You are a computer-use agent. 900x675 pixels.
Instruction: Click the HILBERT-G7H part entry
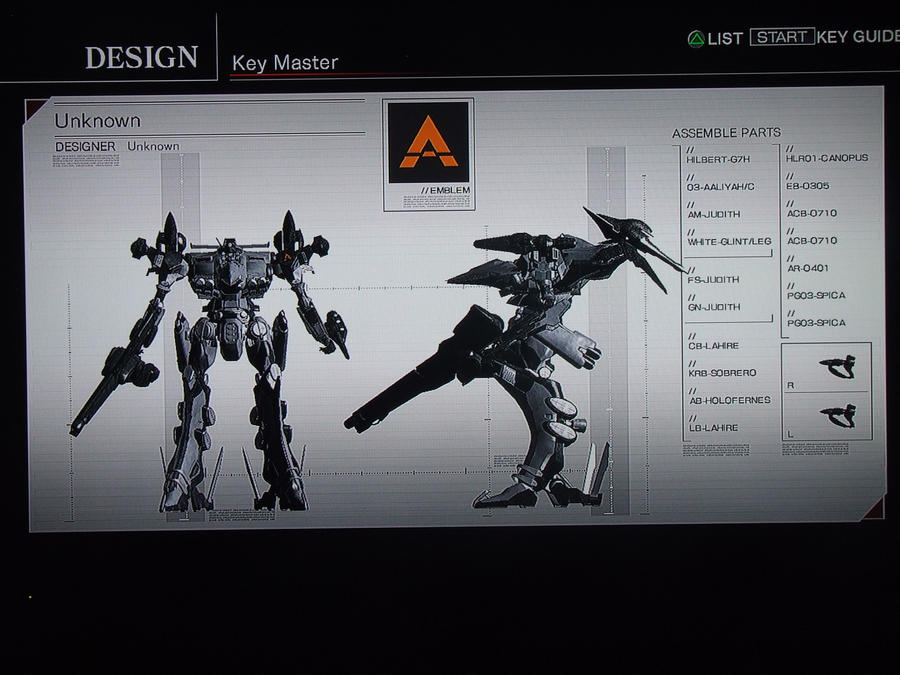tap(718, 160)
